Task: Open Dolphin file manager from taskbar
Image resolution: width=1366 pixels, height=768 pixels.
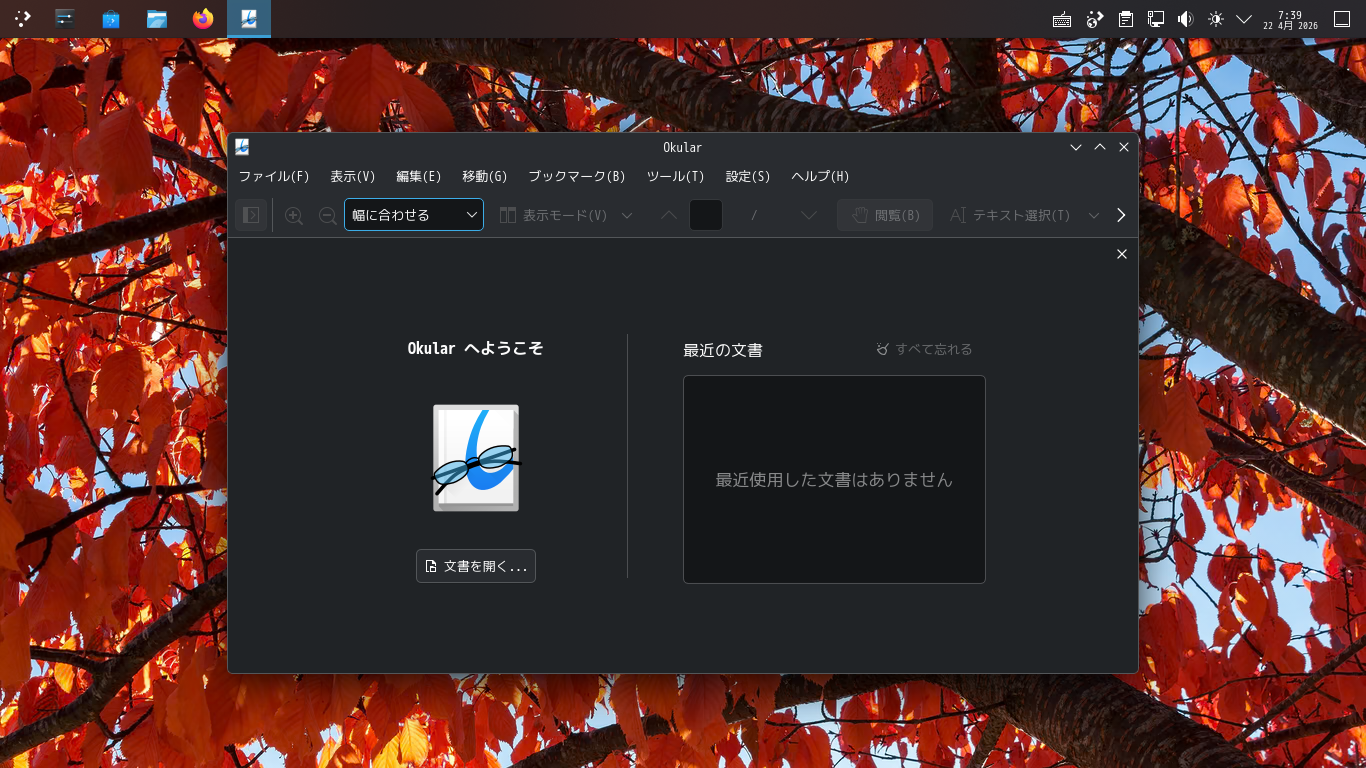Action: tap(157, 18)
